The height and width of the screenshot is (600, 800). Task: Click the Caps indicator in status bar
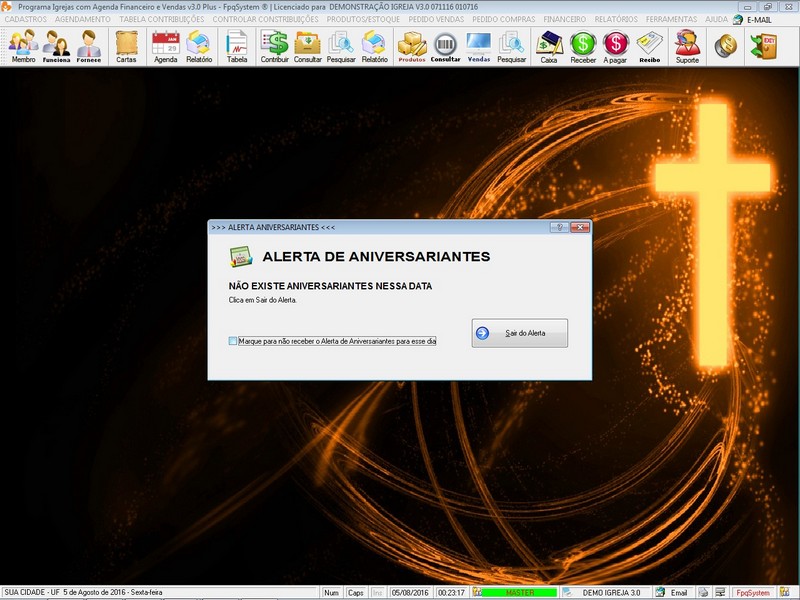coord(355,592)
